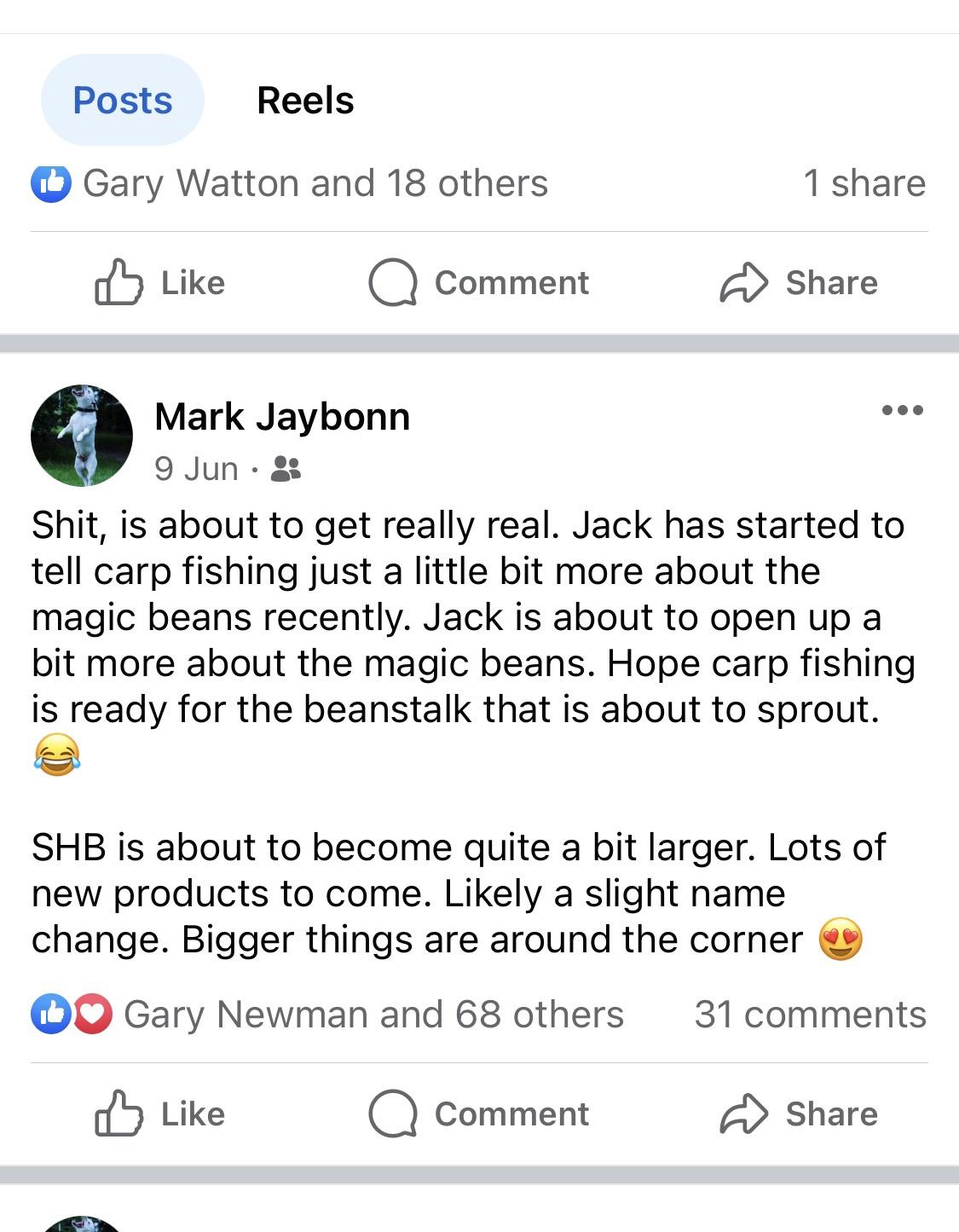The image size is (959, 1232).
Task: See who reacted: Gary Newman and 68 others
Action: [x=373, y=1015]
